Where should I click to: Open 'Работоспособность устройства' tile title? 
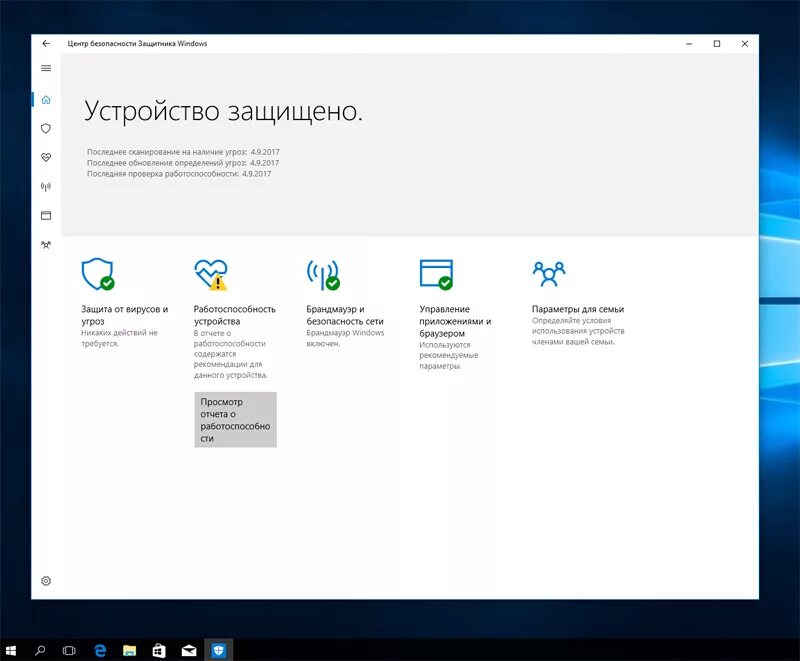coord(234,315)
